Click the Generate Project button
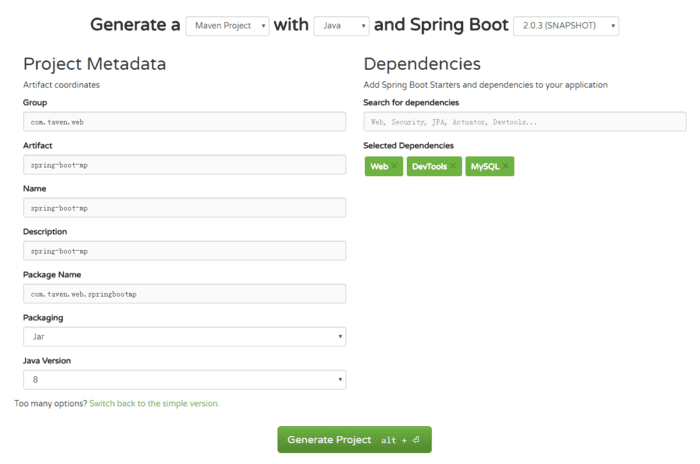The image size is (700, 464). click(x=354, y=440)
